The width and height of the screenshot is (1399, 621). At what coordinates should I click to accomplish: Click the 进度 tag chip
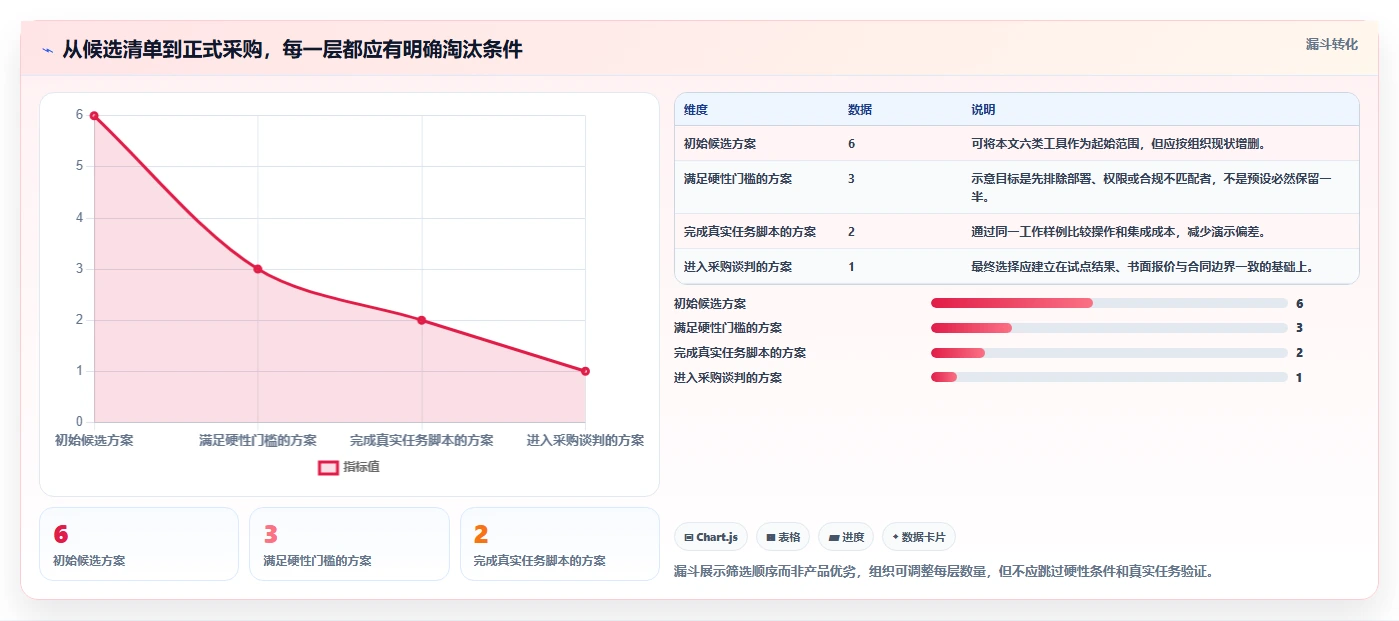pos(846,537)
